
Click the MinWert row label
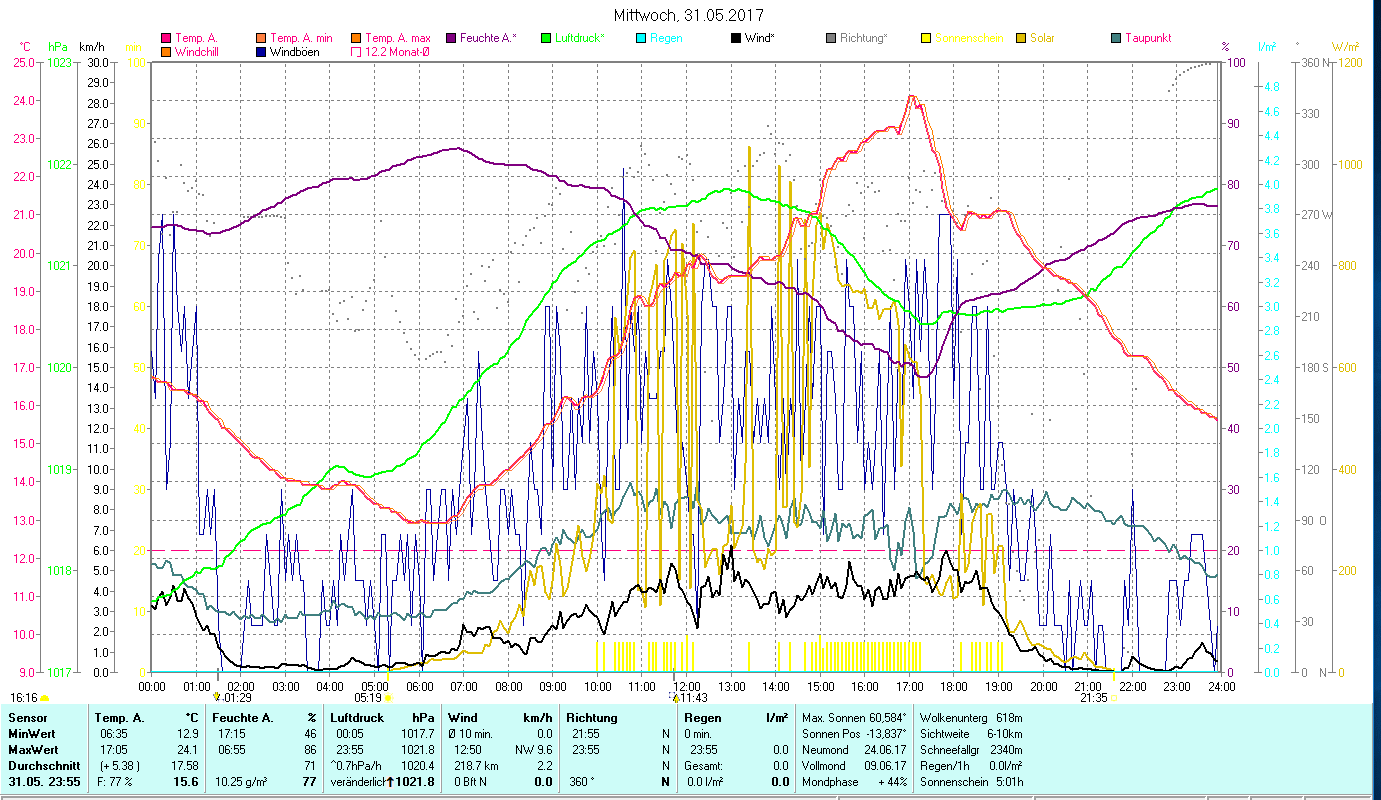point(32,733)
